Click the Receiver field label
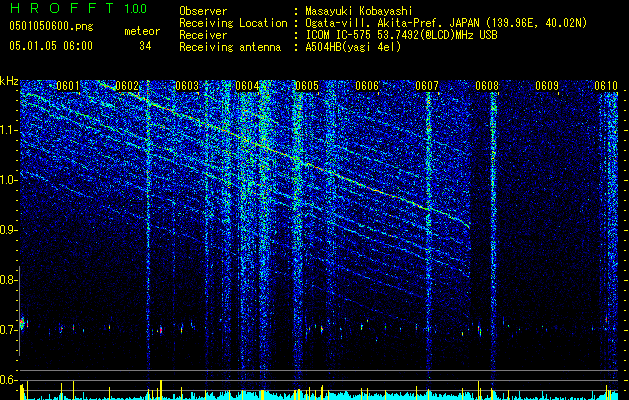Image resolution: width=629 pixels, height=400 pixels. tap(203, 35)
